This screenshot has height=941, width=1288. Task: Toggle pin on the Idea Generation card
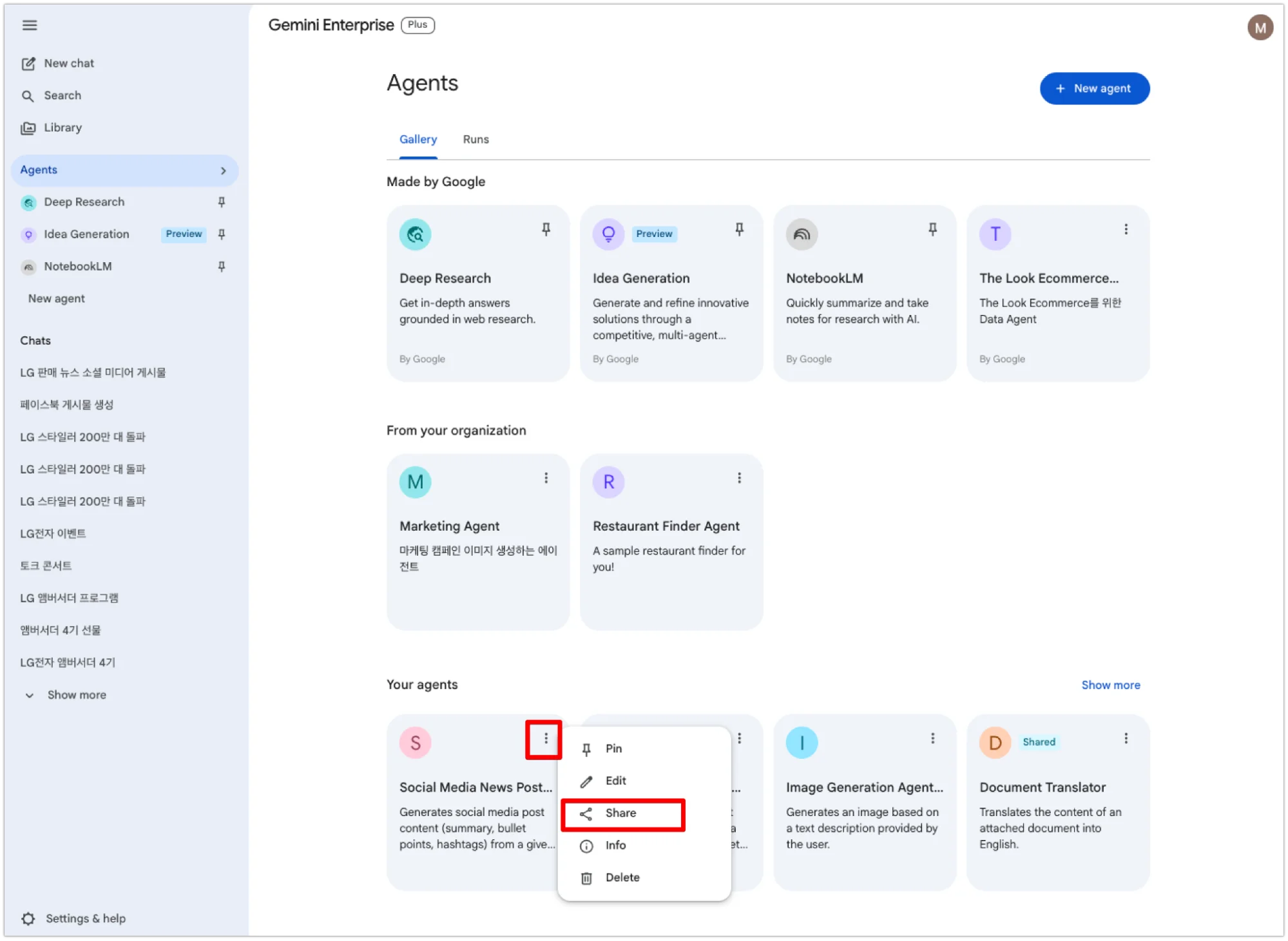coord(739,230)
